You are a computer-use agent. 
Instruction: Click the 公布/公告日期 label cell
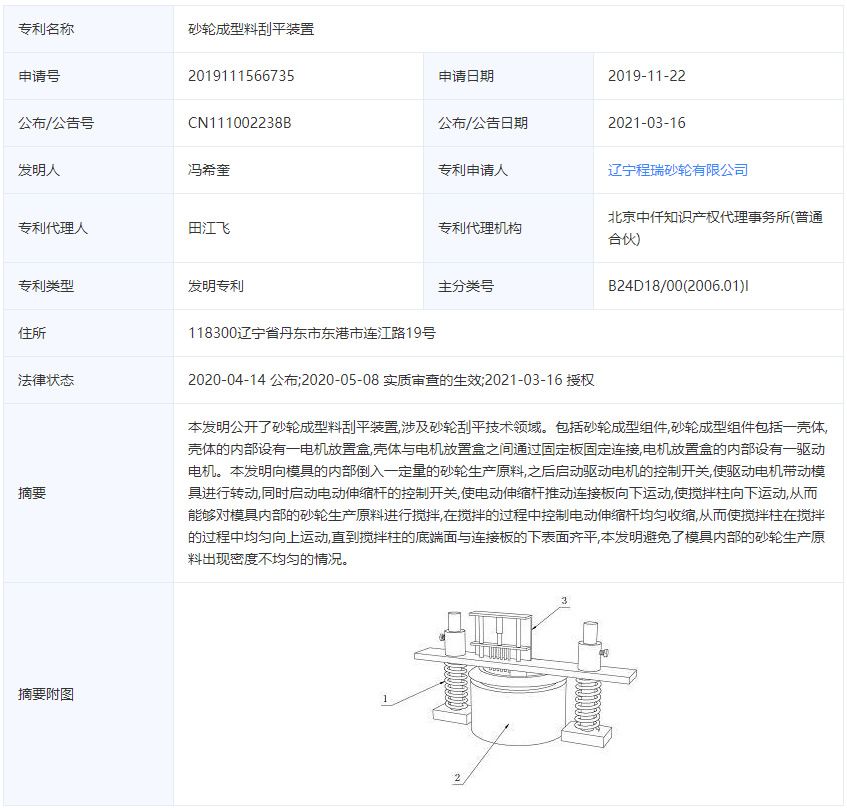[508, 123]
